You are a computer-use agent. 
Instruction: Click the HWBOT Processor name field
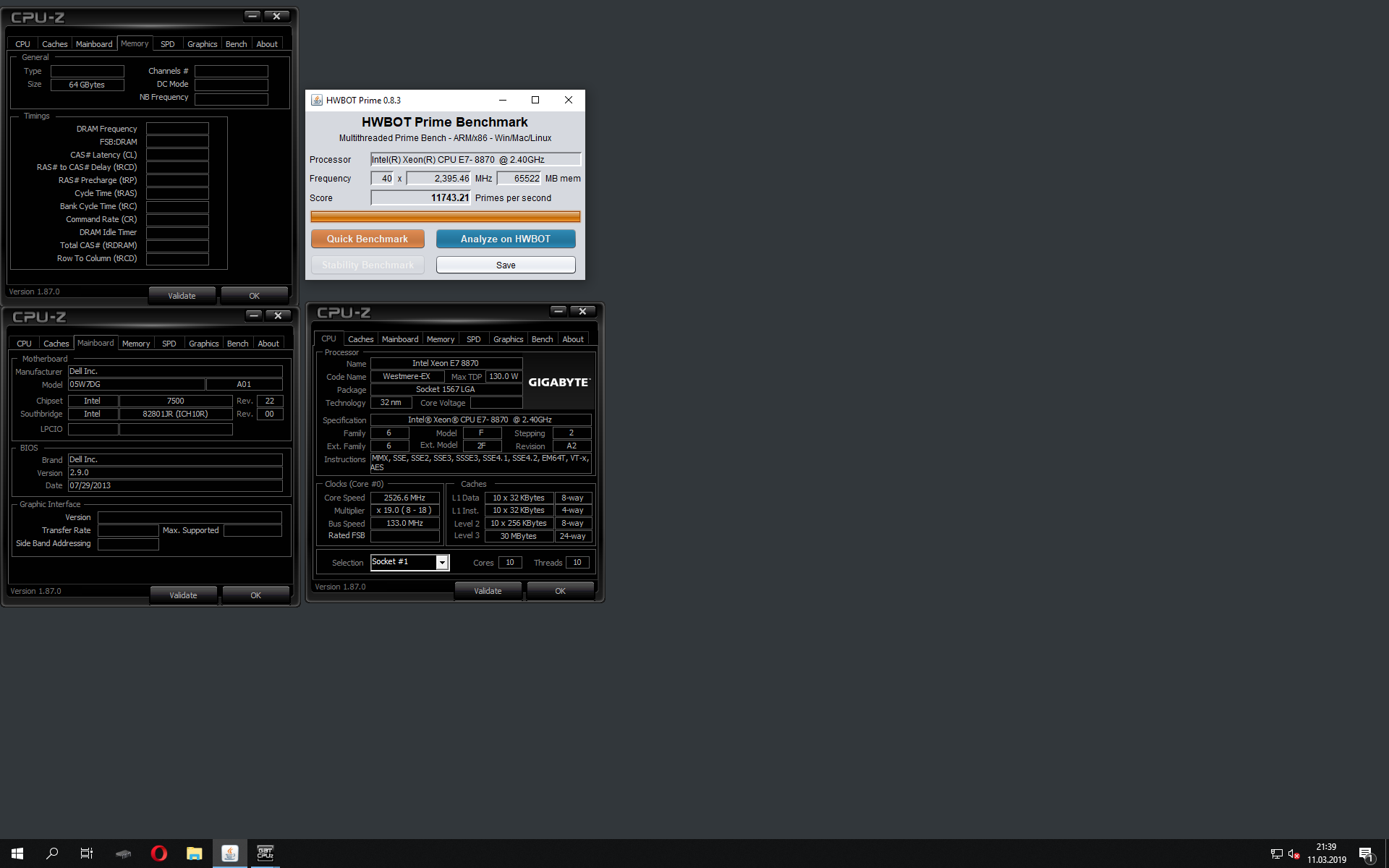476,160
